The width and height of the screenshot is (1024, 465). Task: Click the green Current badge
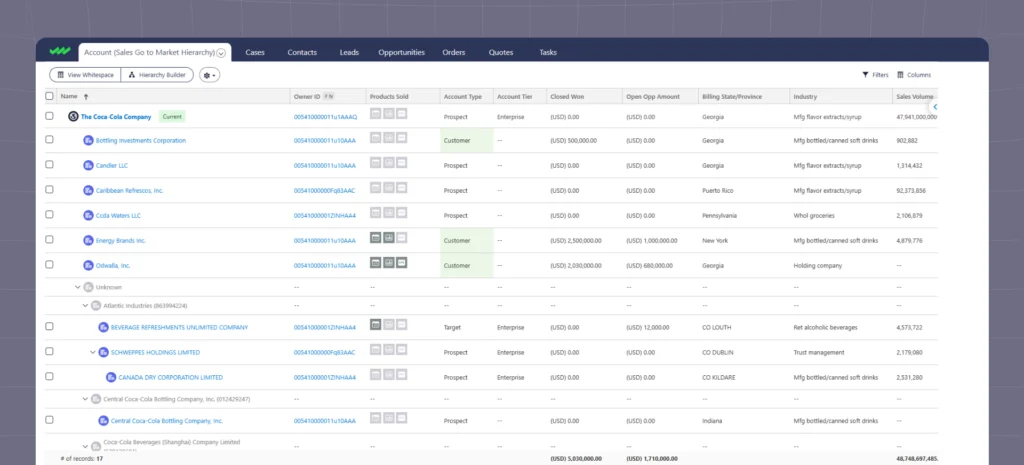172,116
